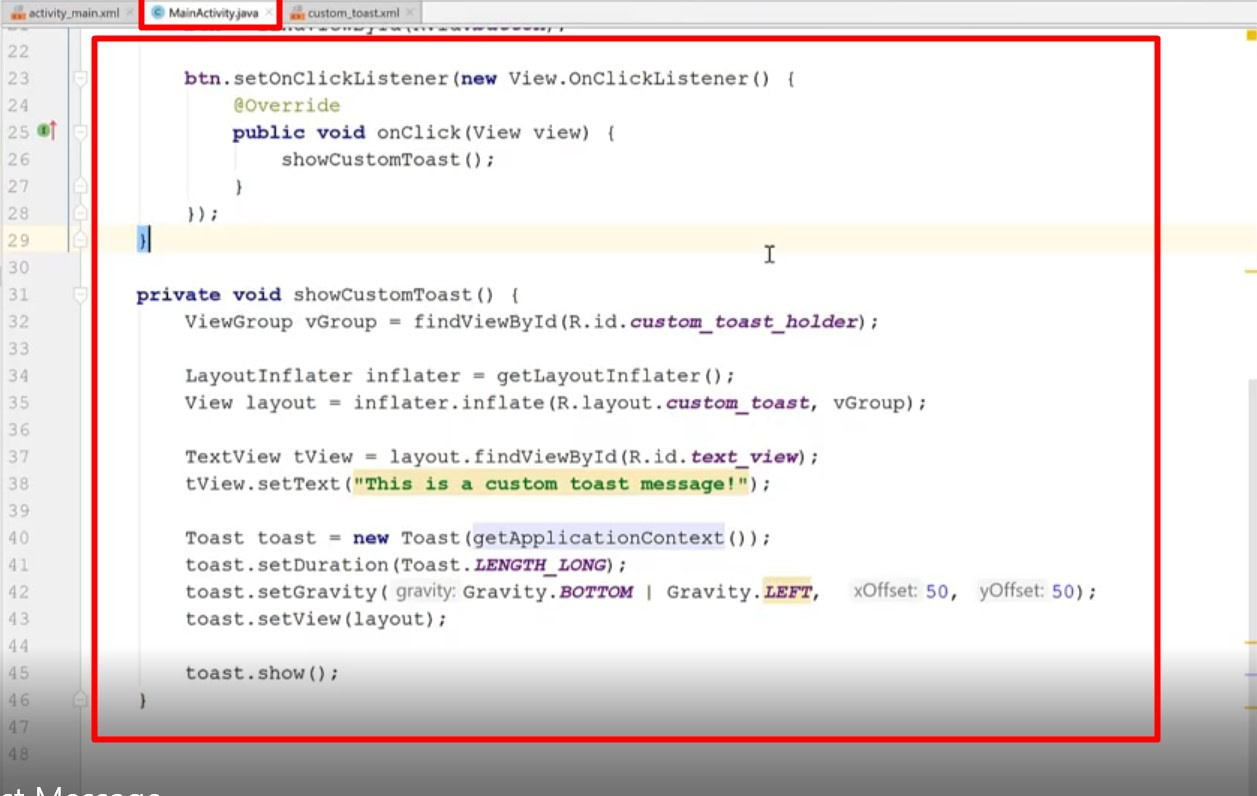Image resolution: width=1257 pixels, height=796 pixels.
Task: Click 'LENGTH_LONG' constant
Action: click(x=539, y=565)
